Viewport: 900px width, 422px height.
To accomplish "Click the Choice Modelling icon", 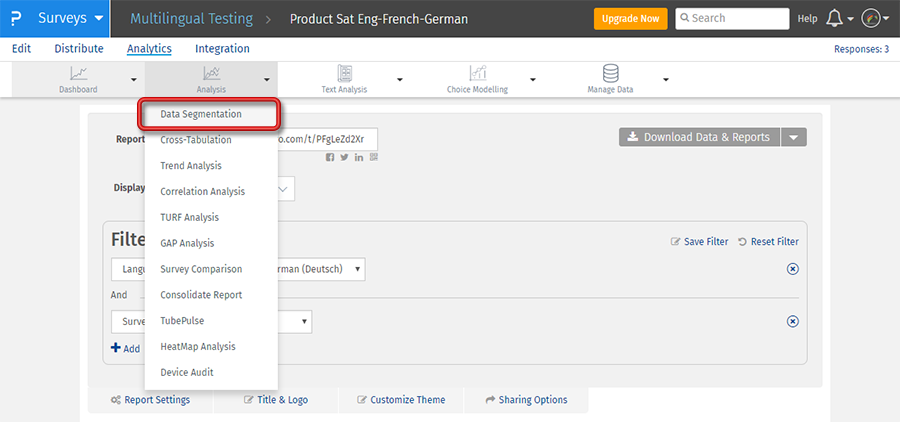I will 478,73.
